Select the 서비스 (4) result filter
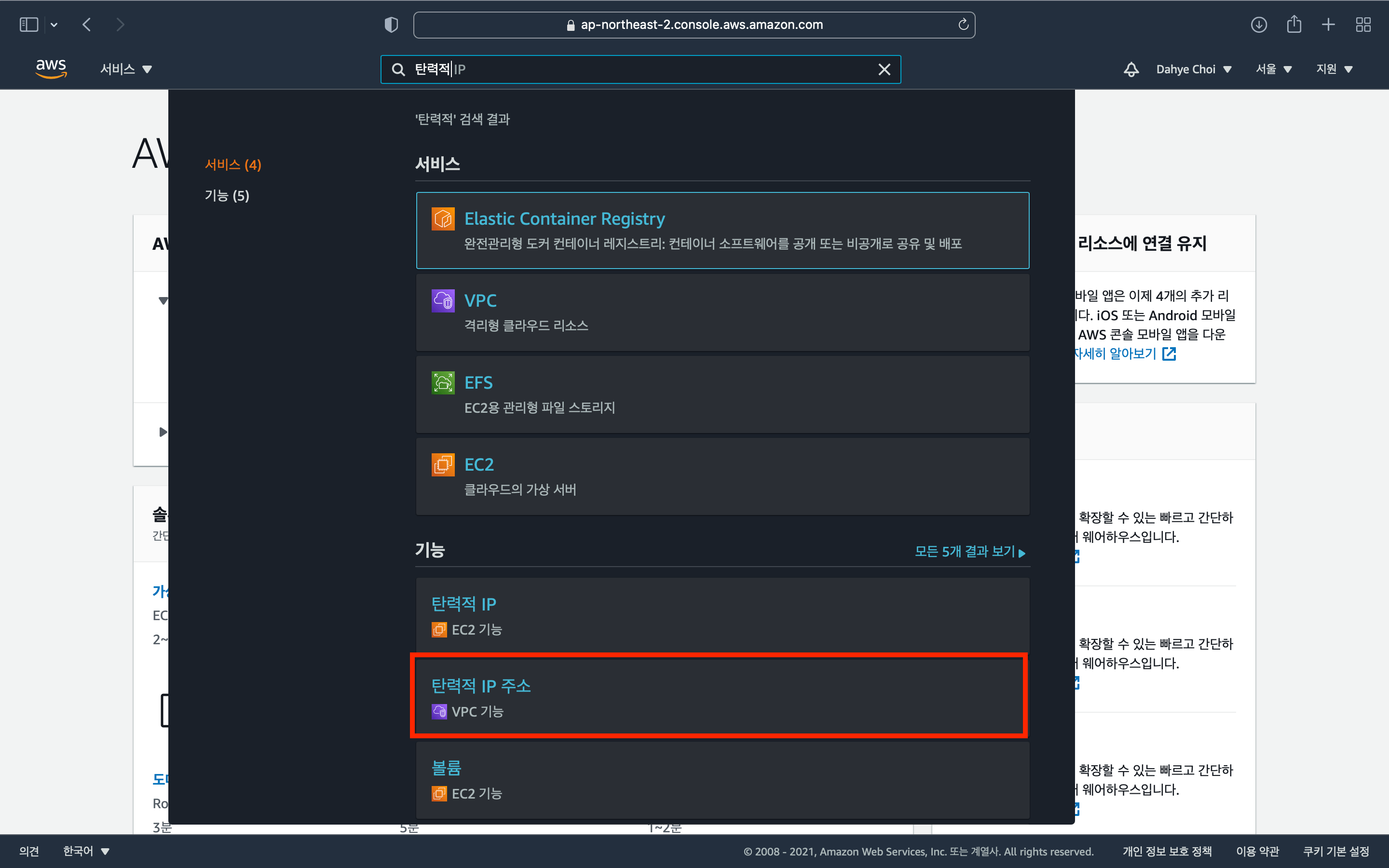Image resolution: width=1389 pixels, height=868 pixels. coord(233,165)
